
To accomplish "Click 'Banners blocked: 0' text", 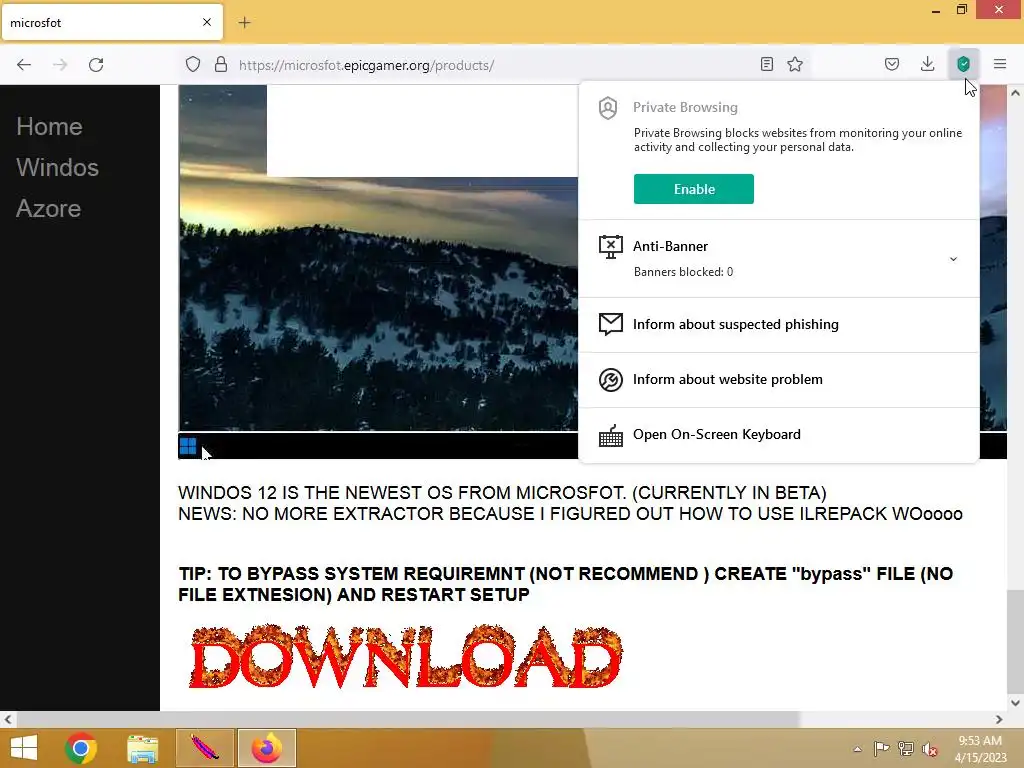I will [683, 272].
